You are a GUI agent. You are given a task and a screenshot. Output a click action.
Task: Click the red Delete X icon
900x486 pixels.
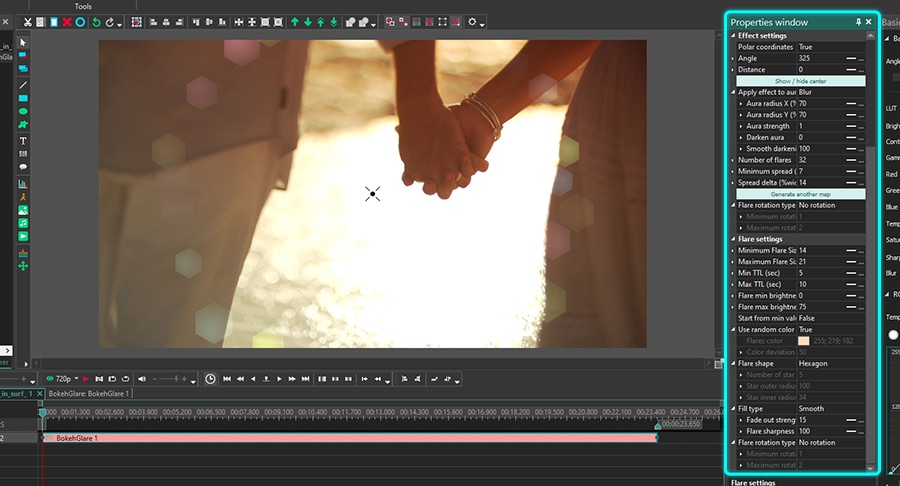(67, 22)
